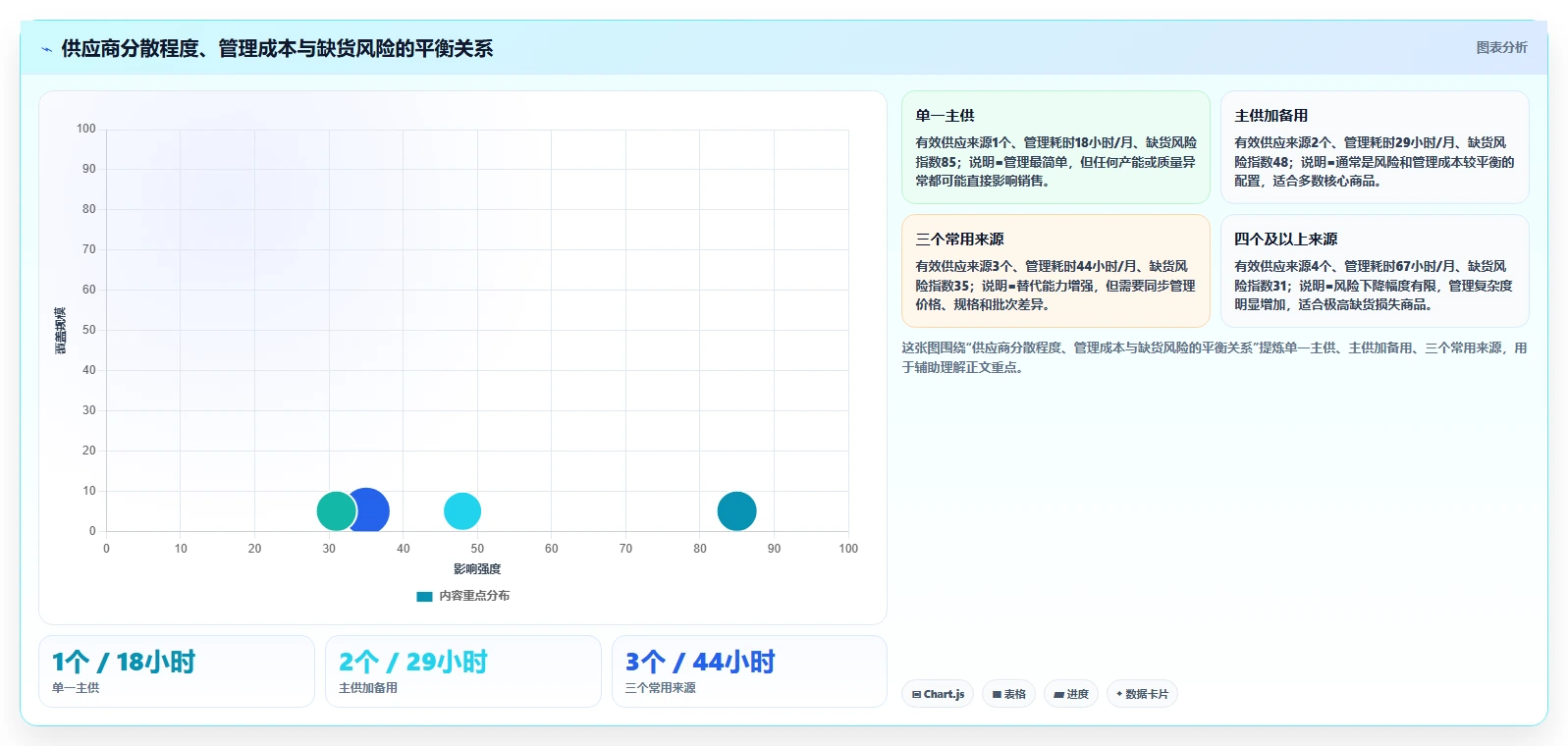1568x746 pixels.
Task: Click the icon in the 进度 tag
Action: tap(1059, 694)
